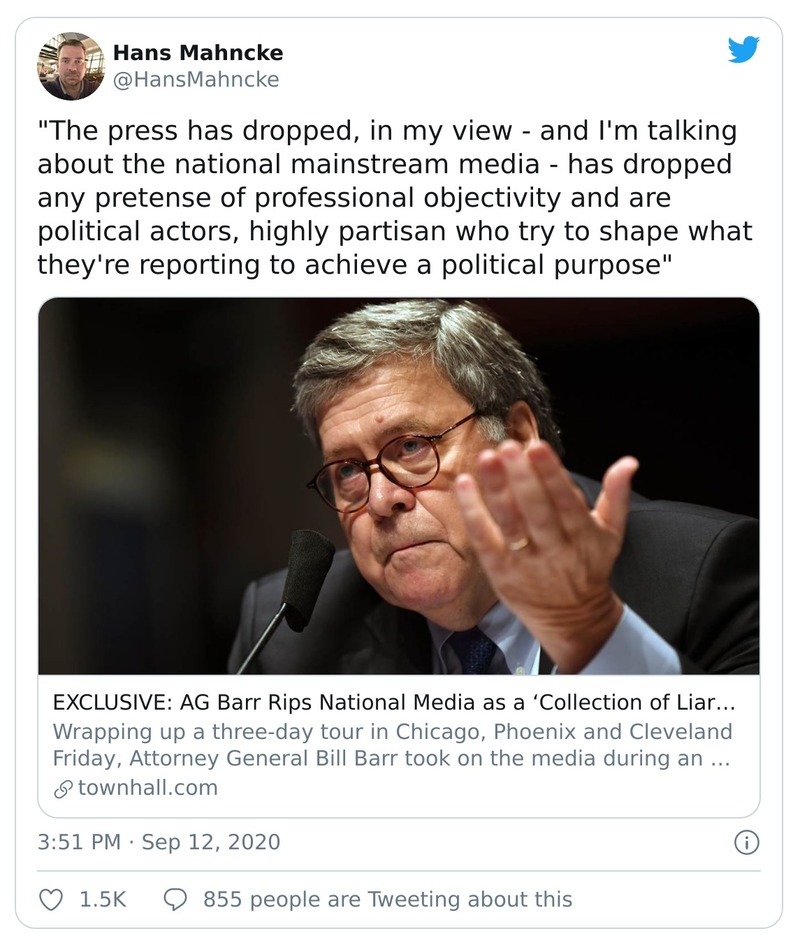This screenshot has height=945, width=800.
Task: Click the 1.5K likes count
Action: [x=103, y=899]
